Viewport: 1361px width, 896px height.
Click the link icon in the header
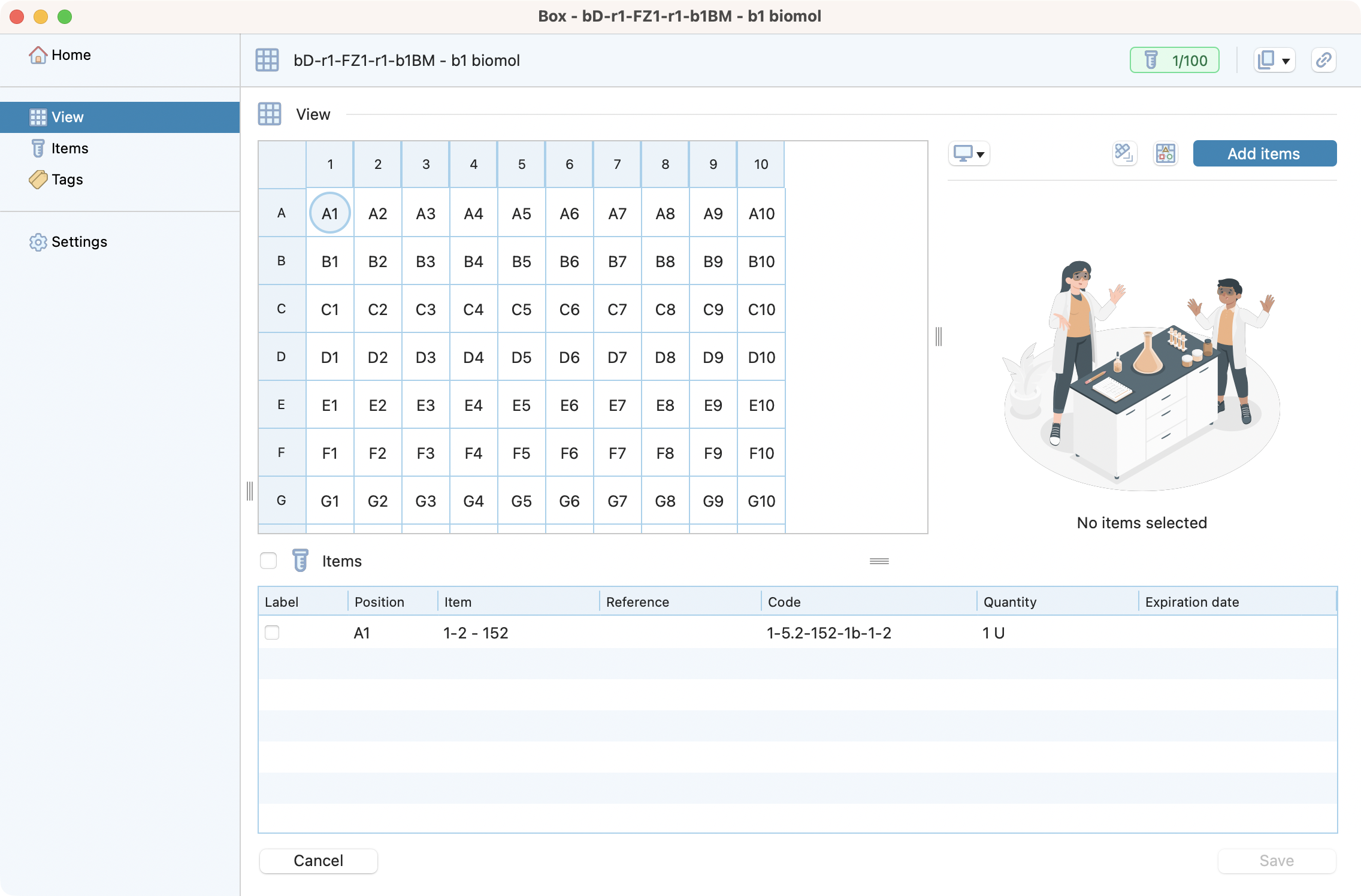[1323, 60]
